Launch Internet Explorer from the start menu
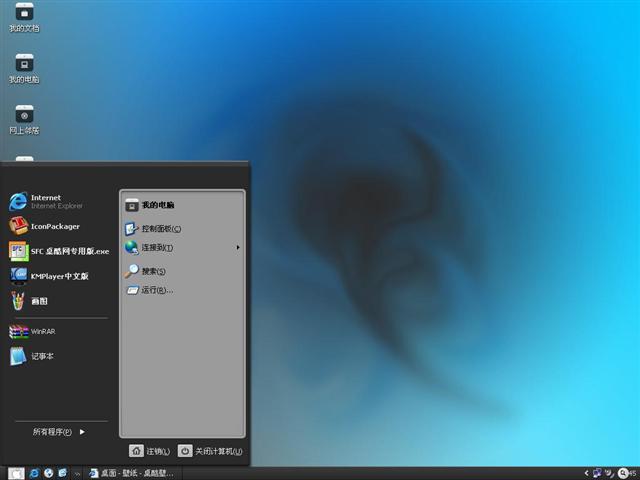Screen dimensions: 640x480 tap(46, 201)
